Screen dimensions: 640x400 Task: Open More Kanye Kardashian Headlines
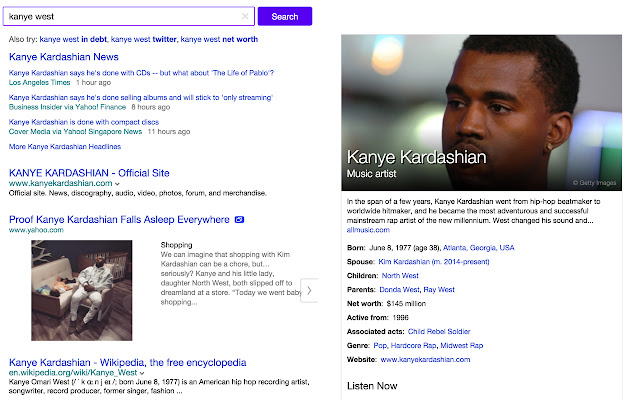point(64,146)
